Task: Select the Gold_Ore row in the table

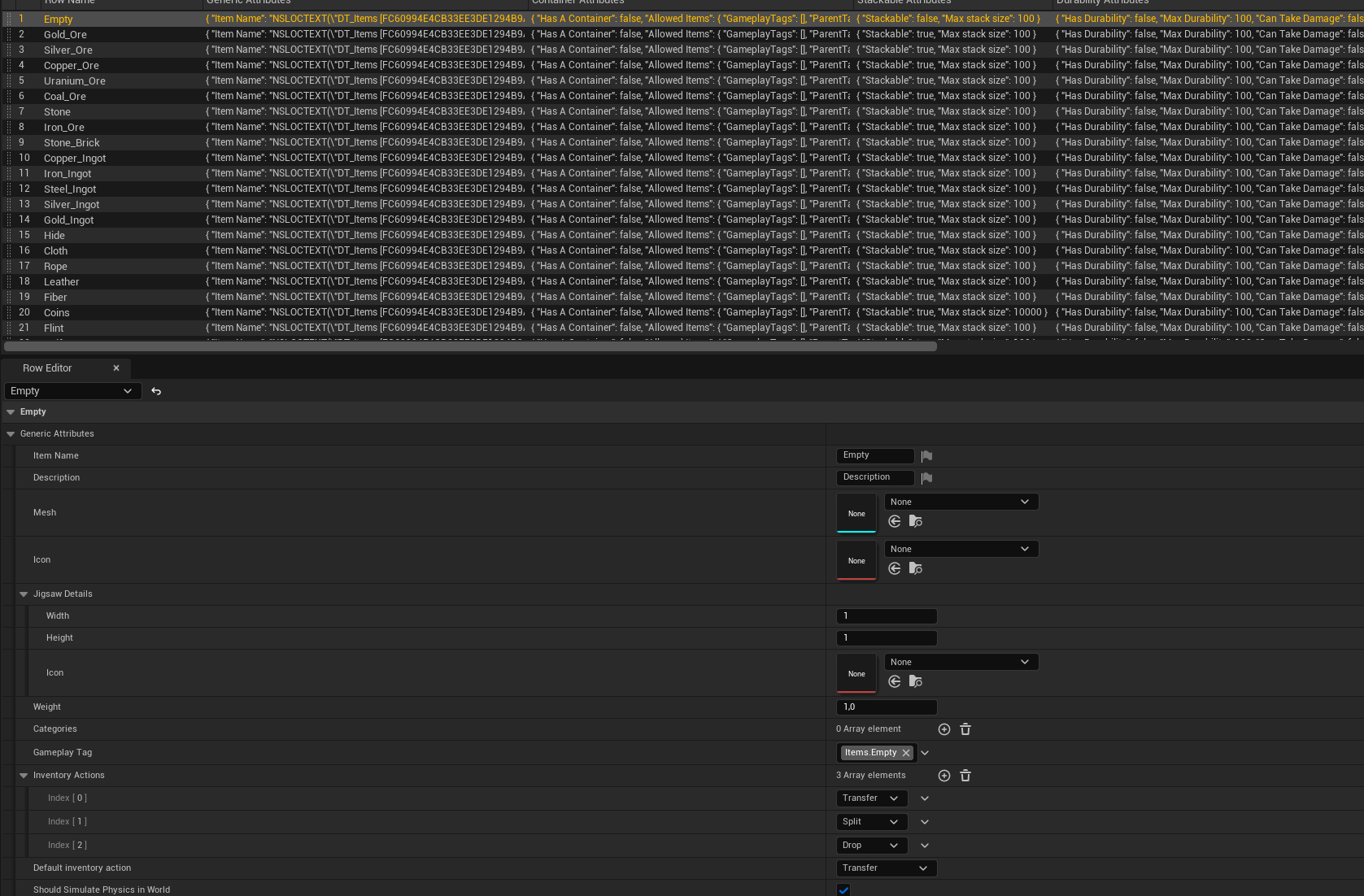Action: coord(682,34)
